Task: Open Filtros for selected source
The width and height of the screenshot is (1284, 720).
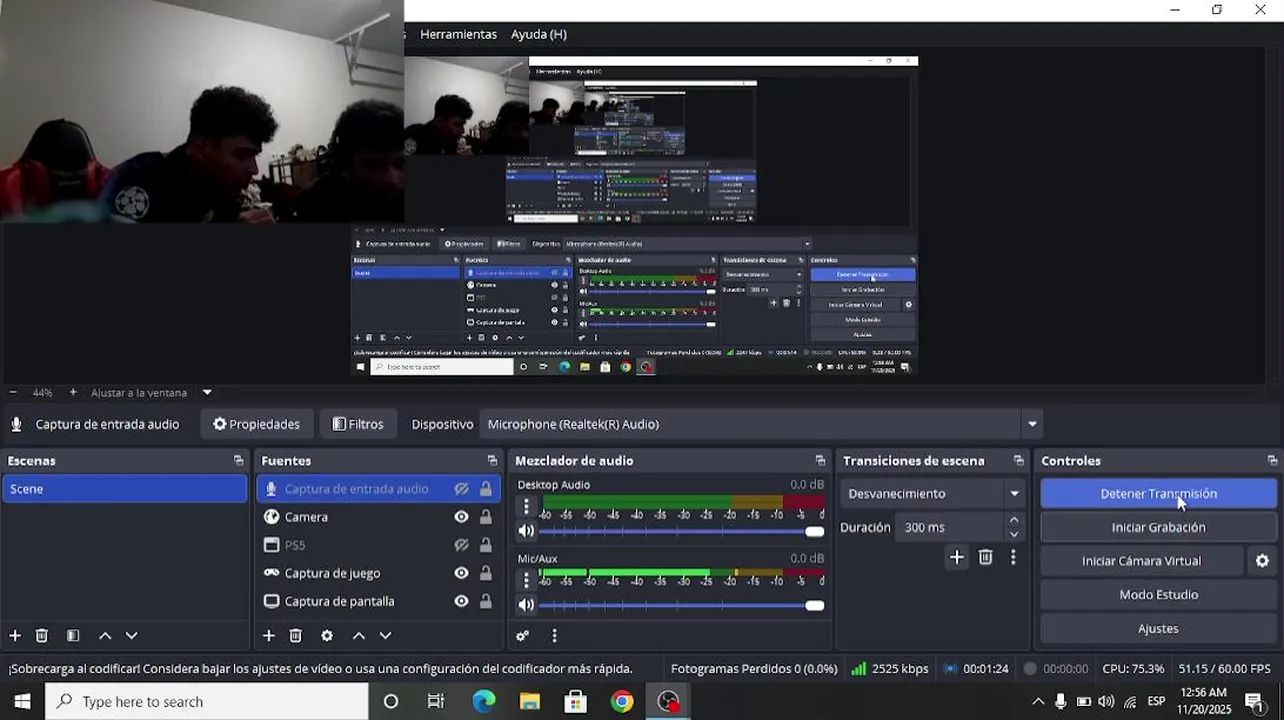Action: (358, 424)
